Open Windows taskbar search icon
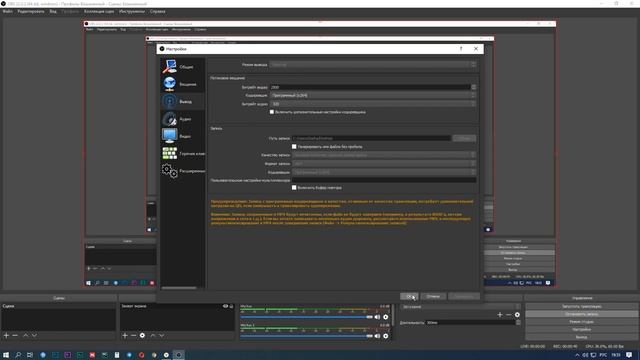 point(18,355)
